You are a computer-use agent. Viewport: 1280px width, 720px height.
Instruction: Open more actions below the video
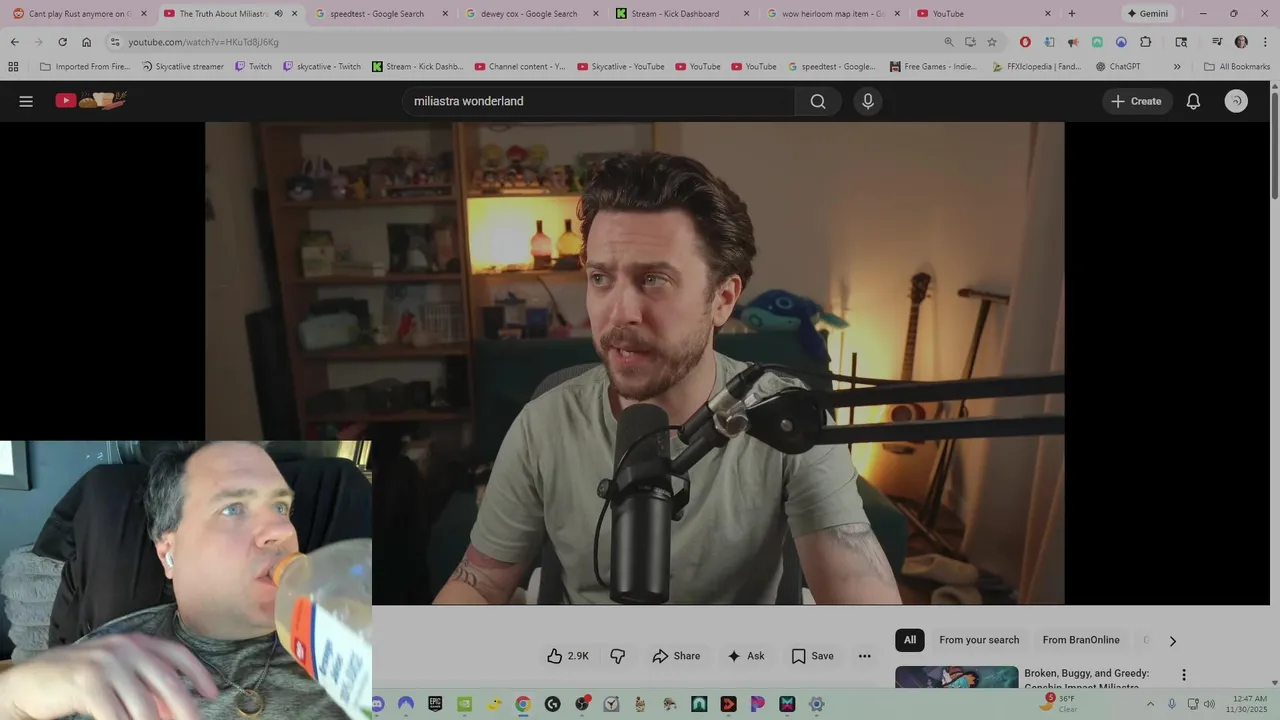click(x=865, y=656)
